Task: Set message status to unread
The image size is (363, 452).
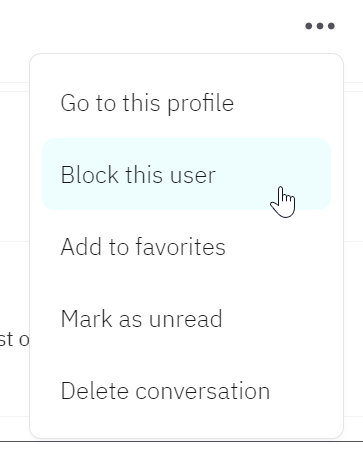Action: tap(187, 319)
